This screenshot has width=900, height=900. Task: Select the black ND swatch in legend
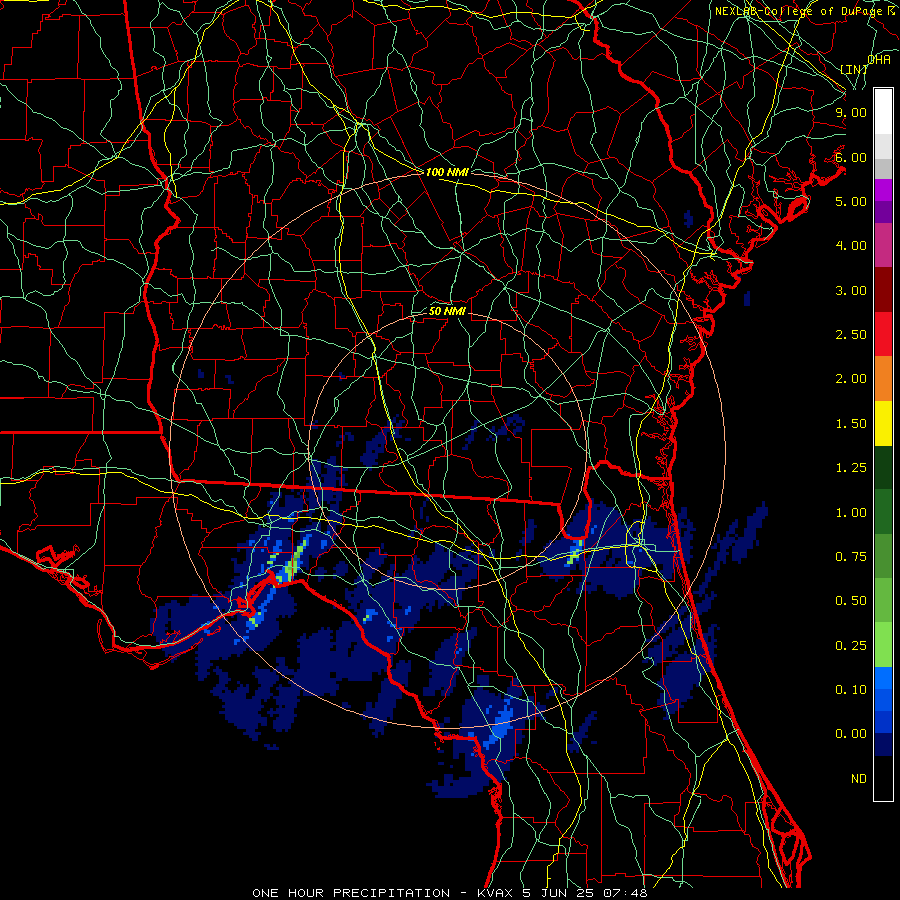(883, 778)
